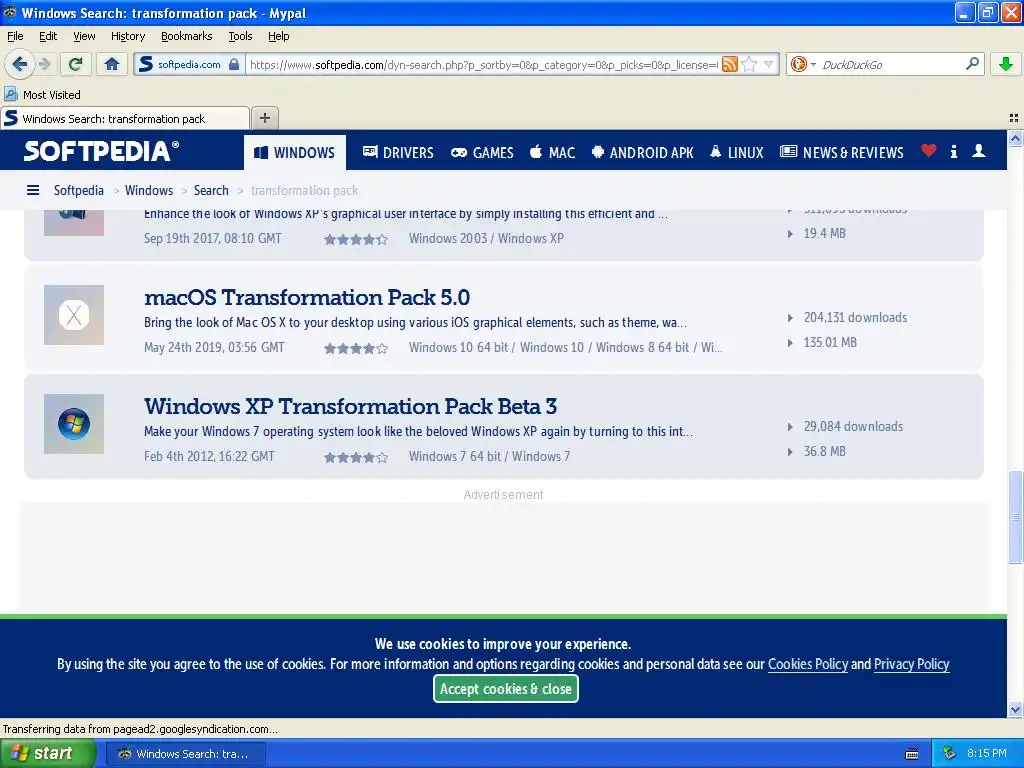Bookmark this page with the star icon
Image resolution: width=1024 pixels, height=768 pixels.
tap(750, 64)
